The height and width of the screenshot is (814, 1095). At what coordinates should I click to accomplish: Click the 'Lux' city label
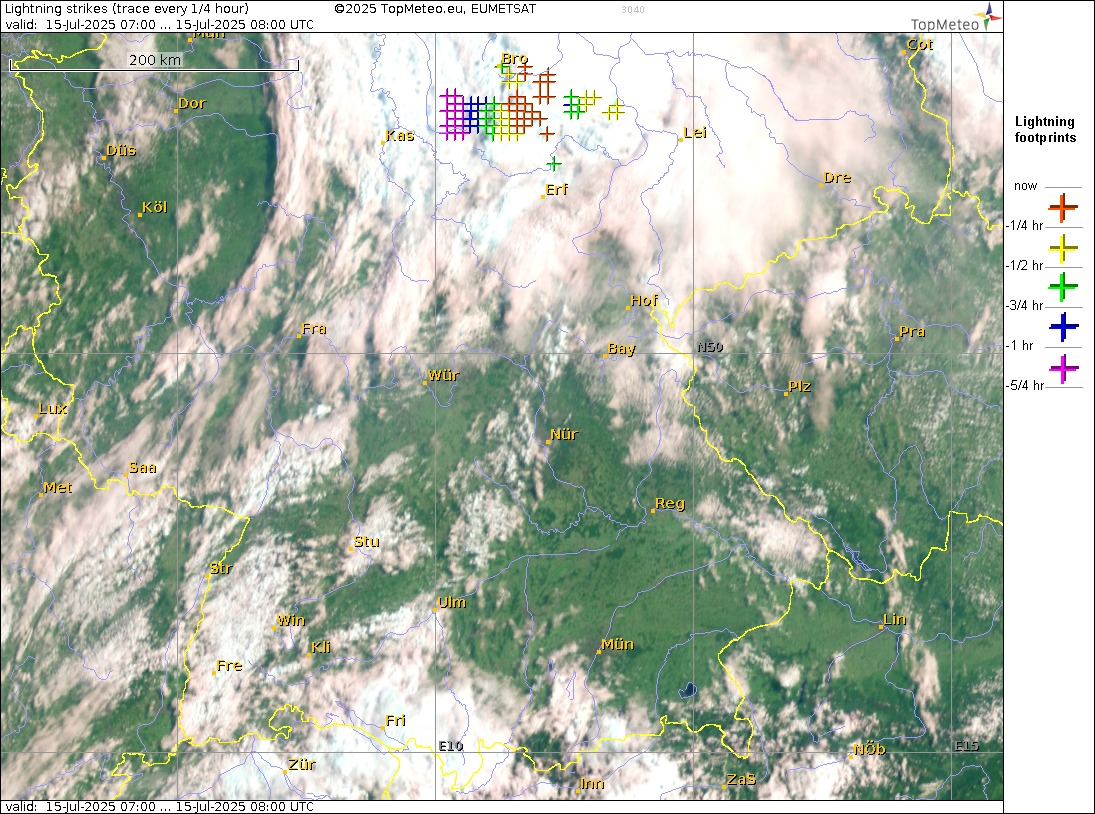click(x=53, y=408)
